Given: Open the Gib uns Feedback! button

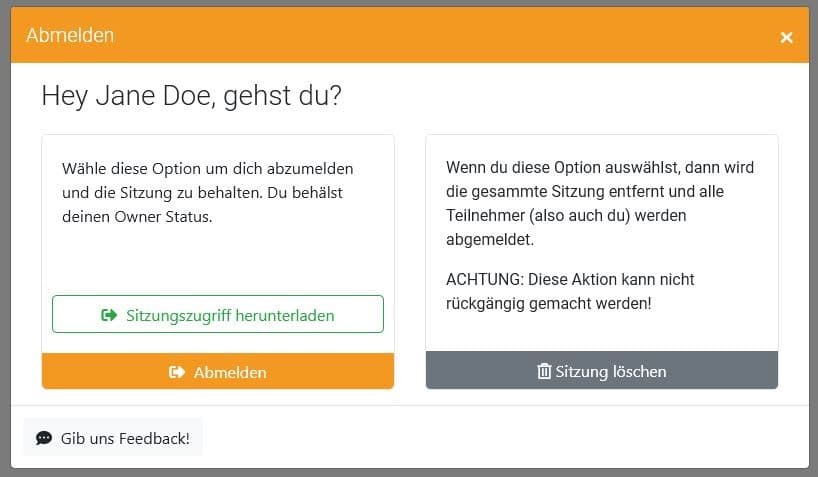Looking at the screenshot, I should point(113,438).
